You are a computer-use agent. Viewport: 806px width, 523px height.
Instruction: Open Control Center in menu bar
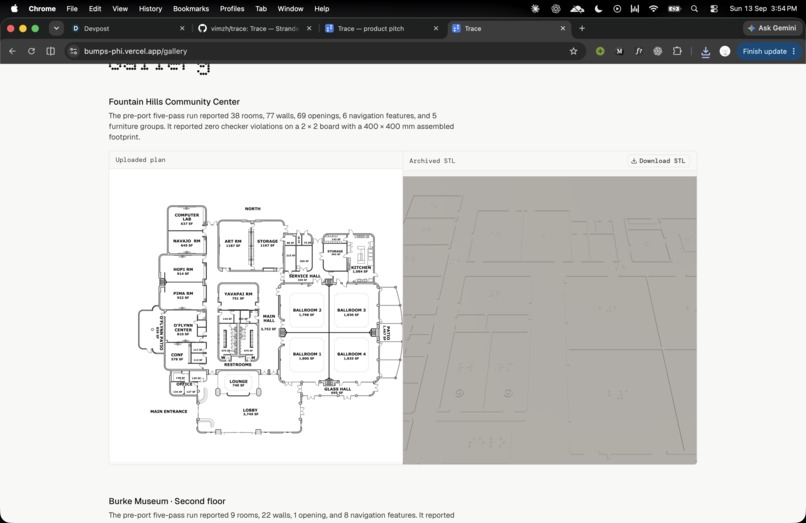[714, 9]
